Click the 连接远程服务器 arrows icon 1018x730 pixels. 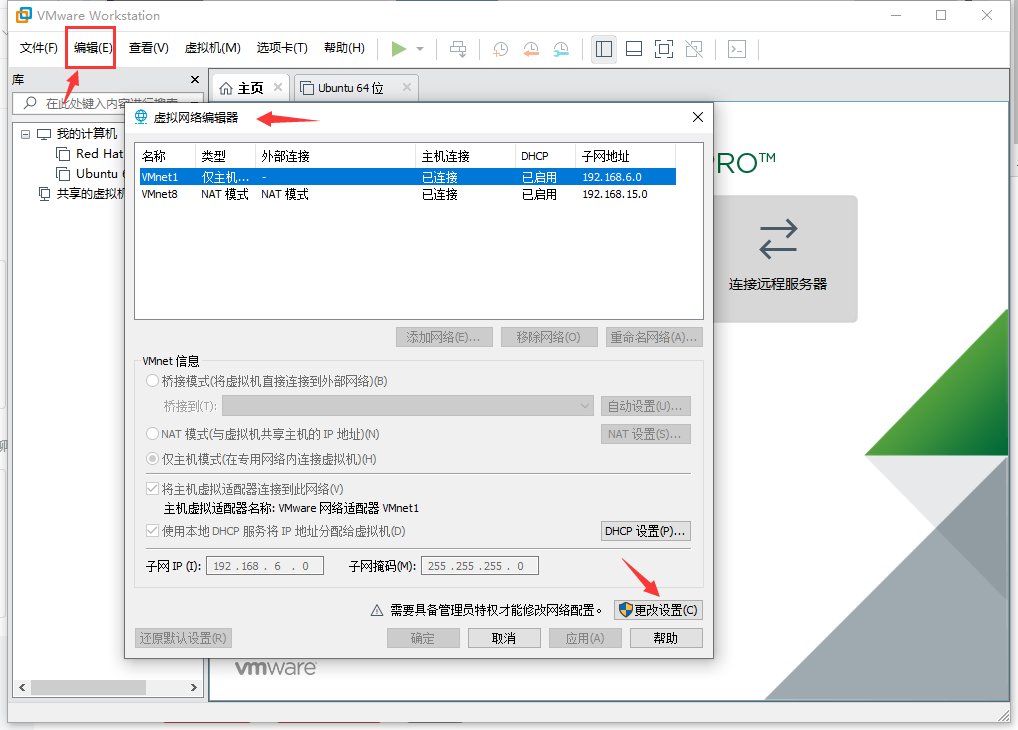(x=778, y=239)
